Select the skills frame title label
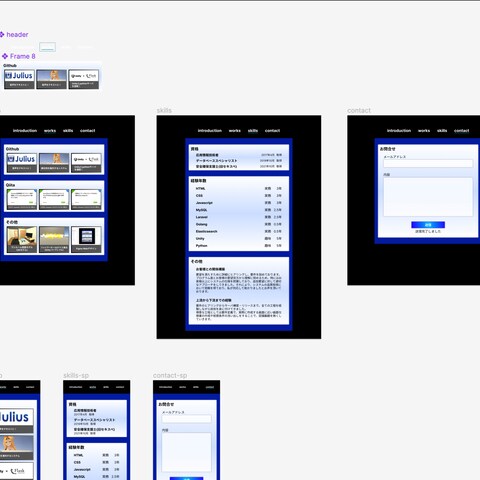 pos(164,110)
